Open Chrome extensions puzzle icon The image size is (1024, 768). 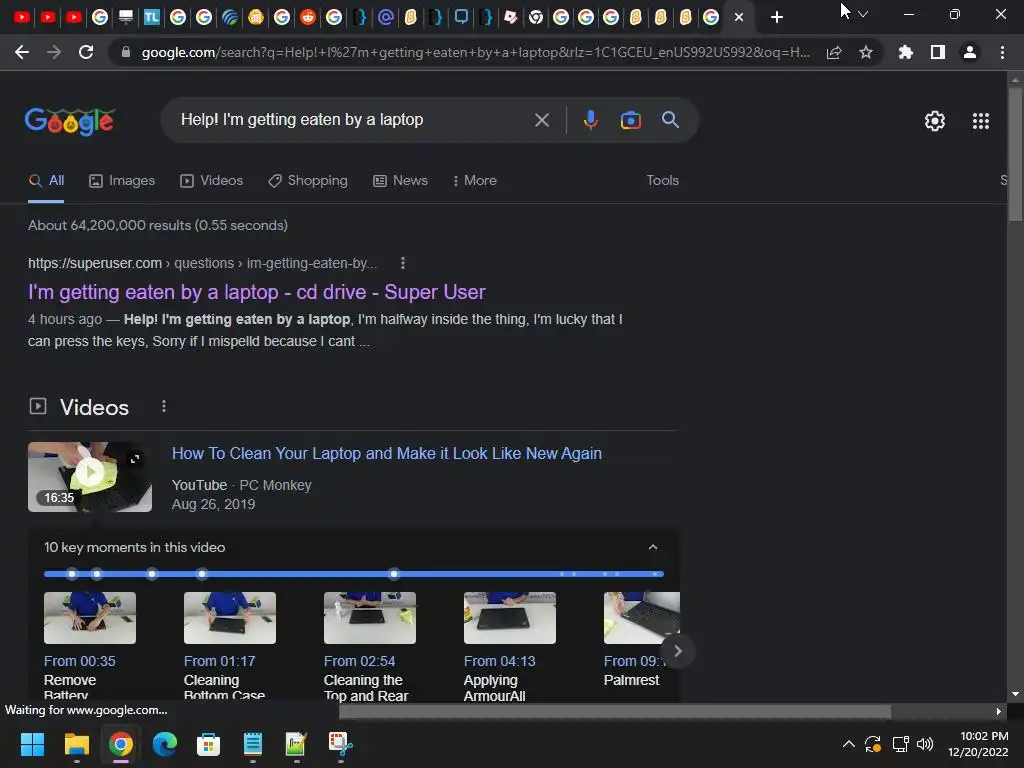tap(905, 52)
